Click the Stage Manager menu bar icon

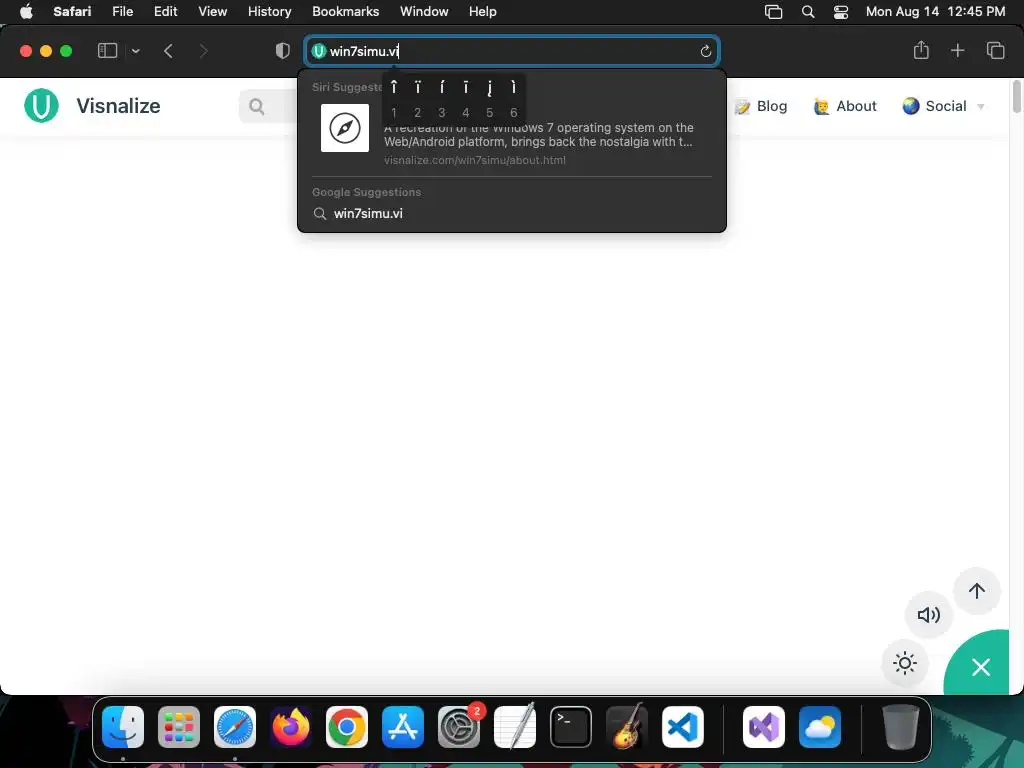tap(773, 12)
